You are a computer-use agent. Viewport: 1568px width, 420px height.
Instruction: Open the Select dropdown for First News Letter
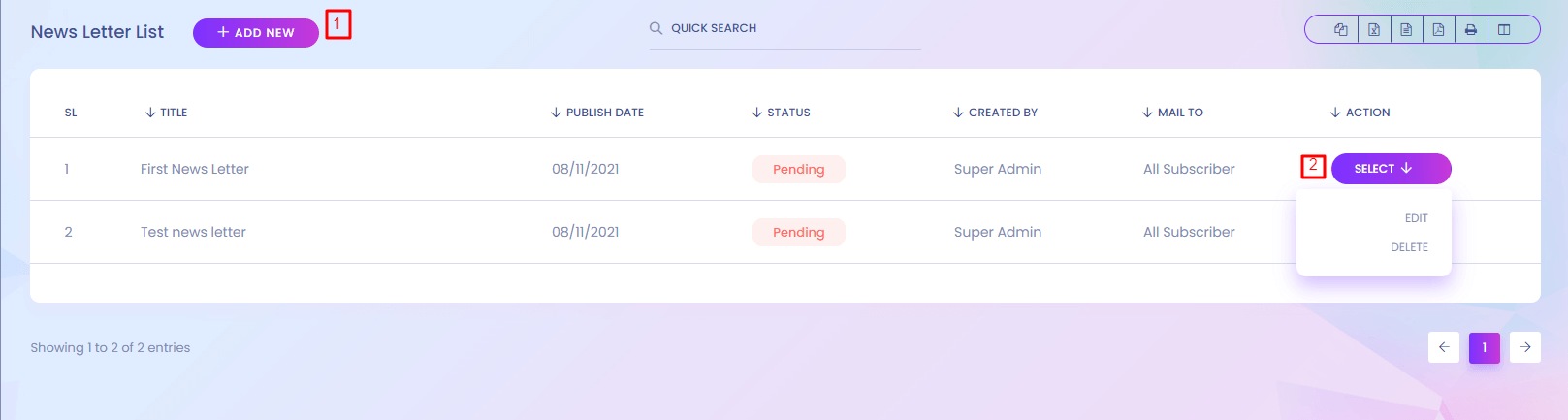tap(1391, 169)
